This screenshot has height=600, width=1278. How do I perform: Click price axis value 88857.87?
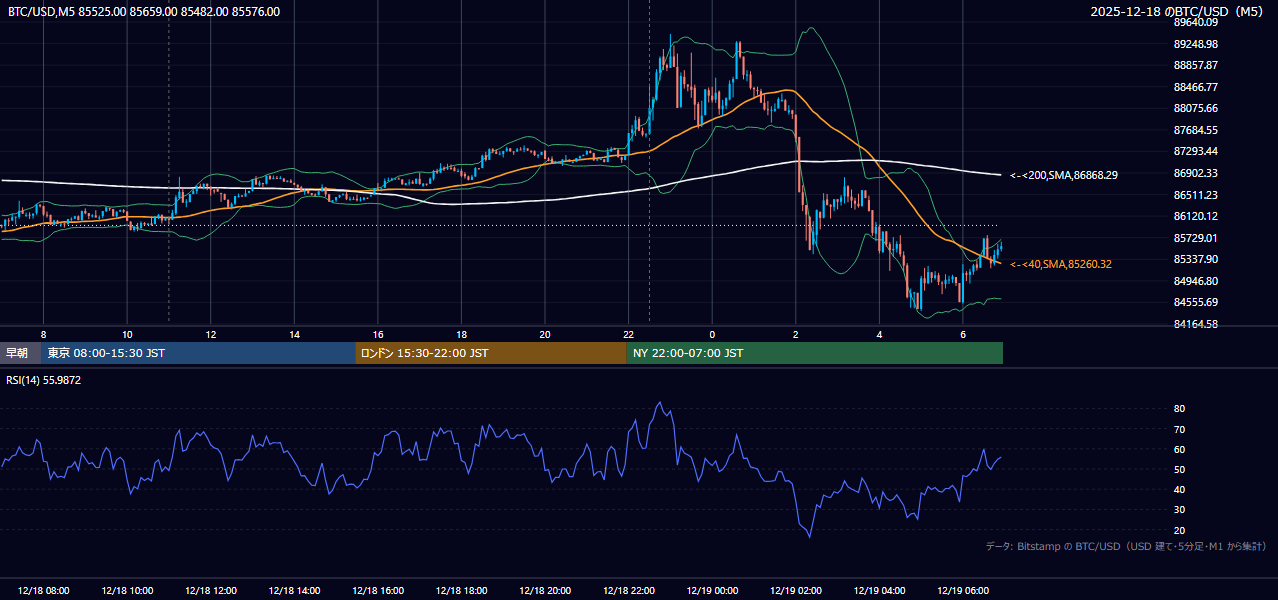point(1196,65)
